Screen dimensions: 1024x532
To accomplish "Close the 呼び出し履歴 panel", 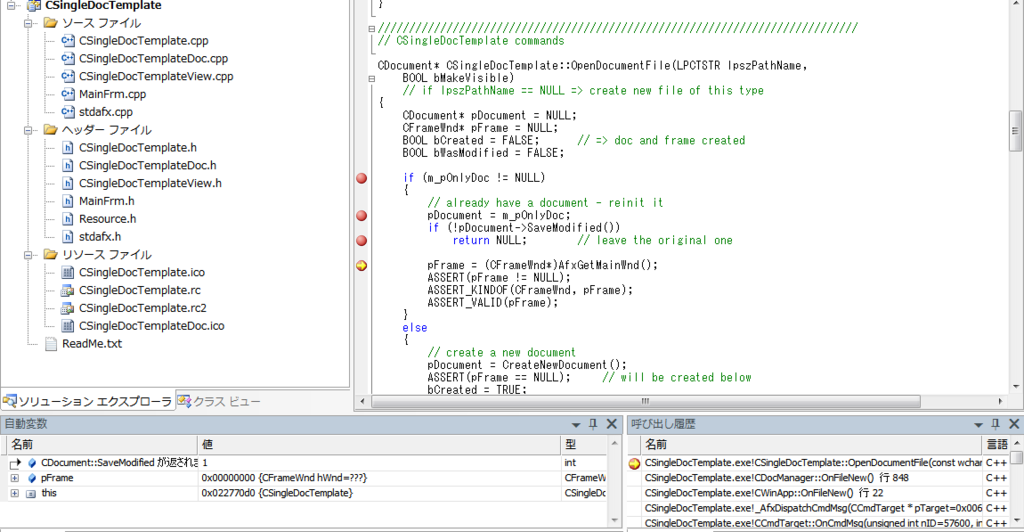I will point(1014,424).
